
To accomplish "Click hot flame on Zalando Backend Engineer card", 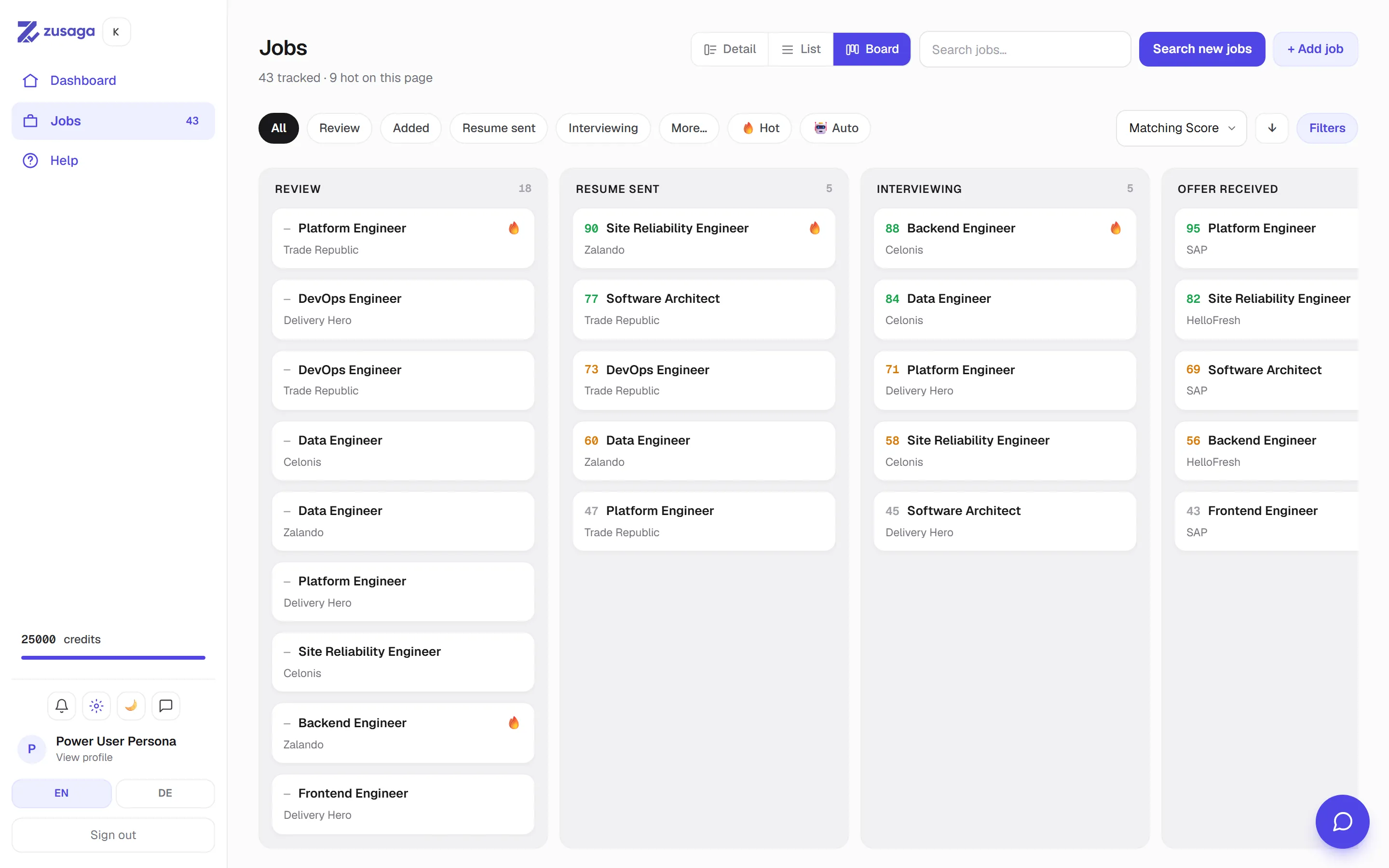I will click(514, 723).
